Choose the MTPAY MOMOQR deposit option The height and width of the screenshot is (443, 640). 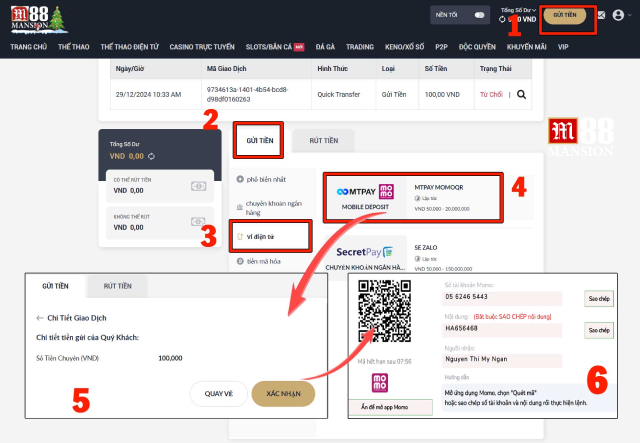tap(413, 198)
